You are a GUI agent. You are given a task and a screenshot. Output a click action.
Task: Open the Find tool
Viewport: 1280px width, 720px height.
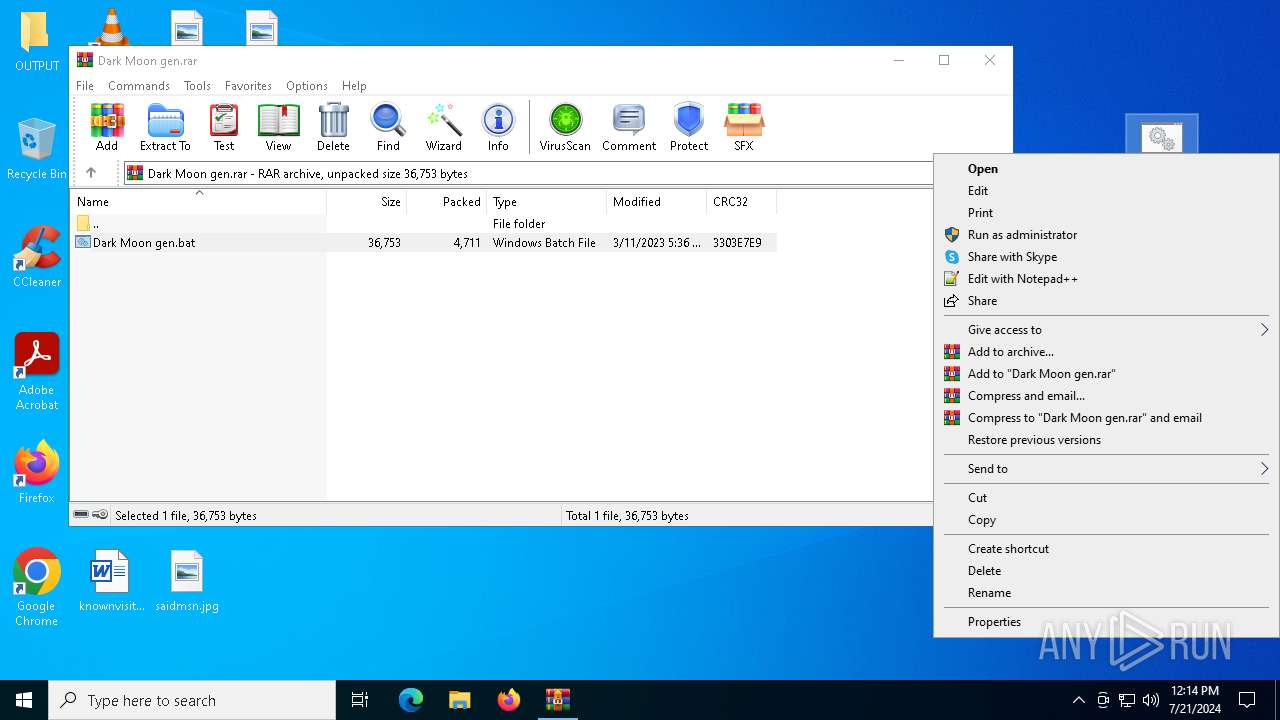tap(388, 127)
